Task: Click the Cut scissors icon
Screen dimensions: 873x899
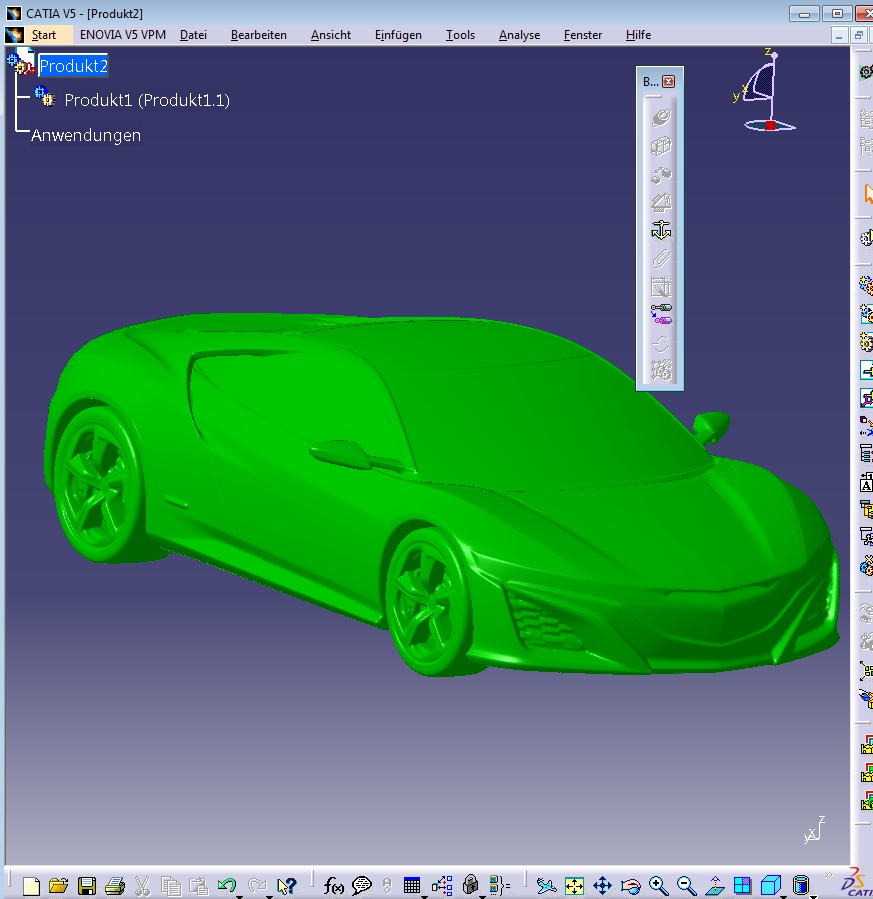Action: pos(142,886)
